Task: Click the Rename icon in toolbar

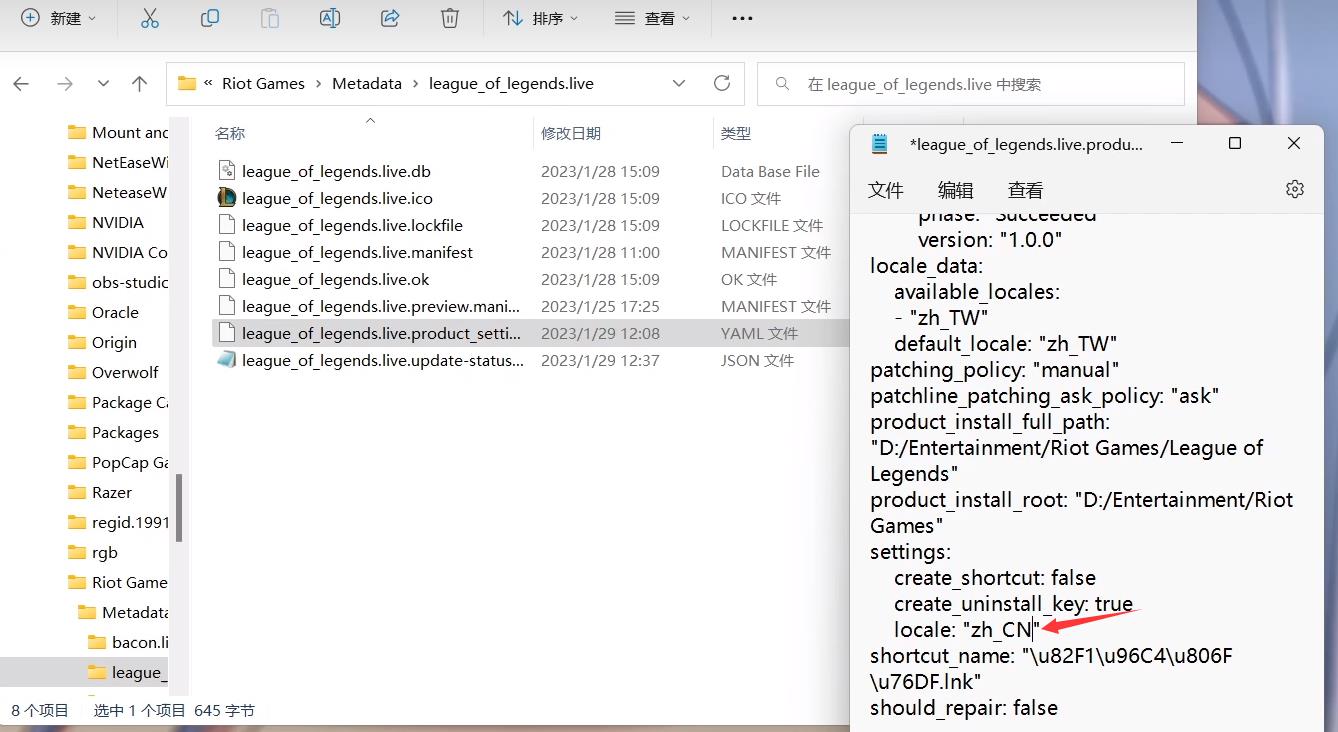Action: point(330,18)
